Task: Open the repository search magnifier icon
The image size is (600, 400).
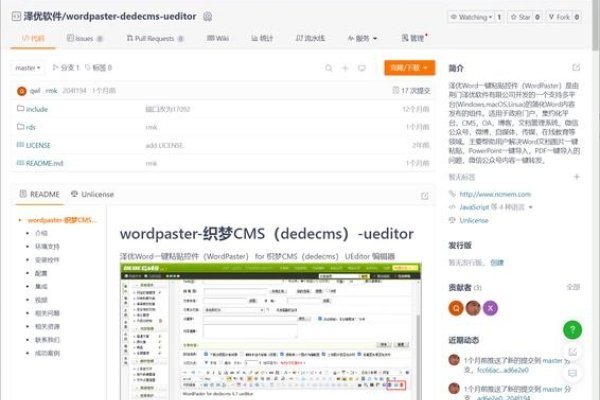Action: [328, 68]
